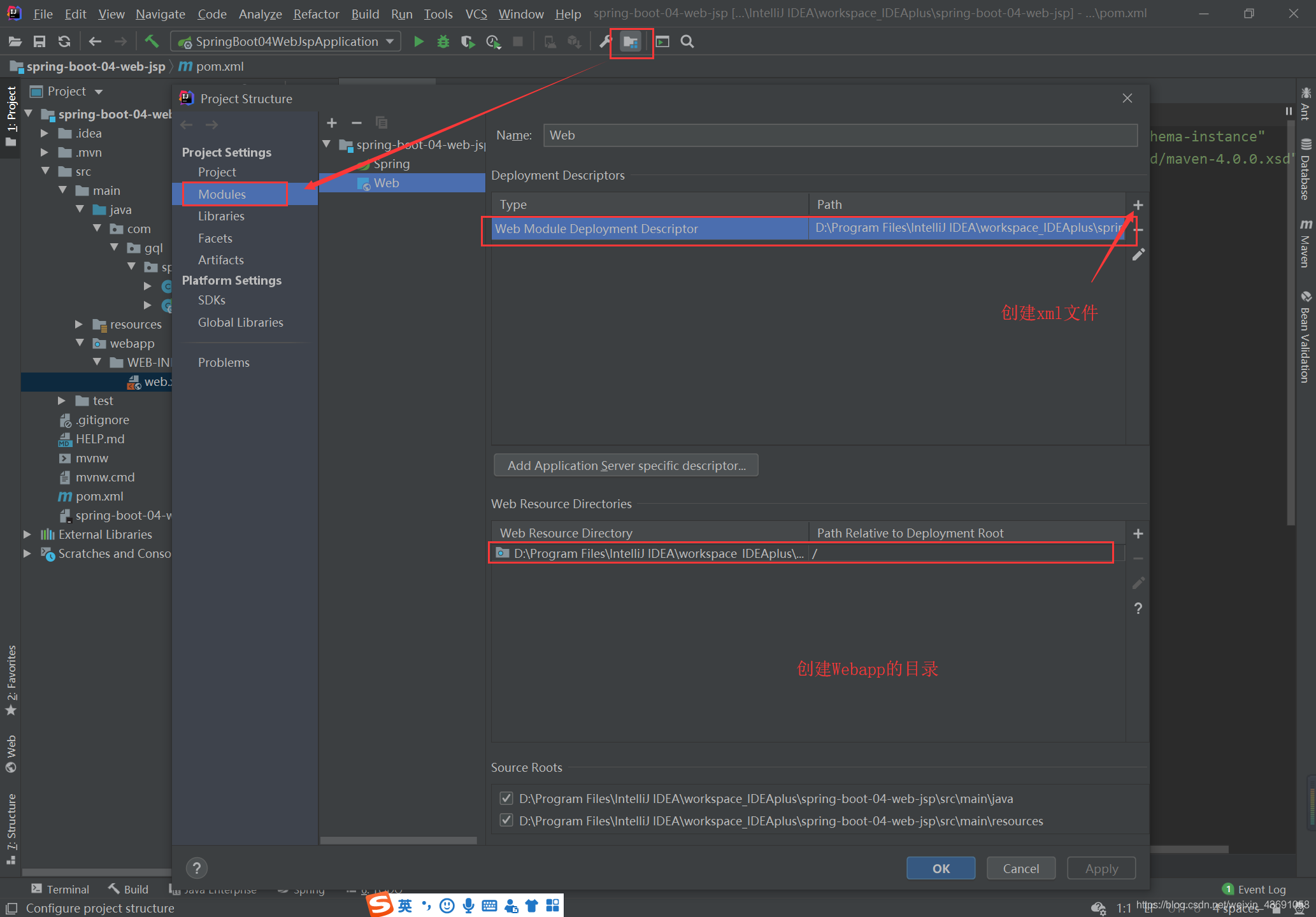The height and width of the screenshot is (917, 1316).
Task: Click the Cancel button
Action: [x=1020, y=869]
